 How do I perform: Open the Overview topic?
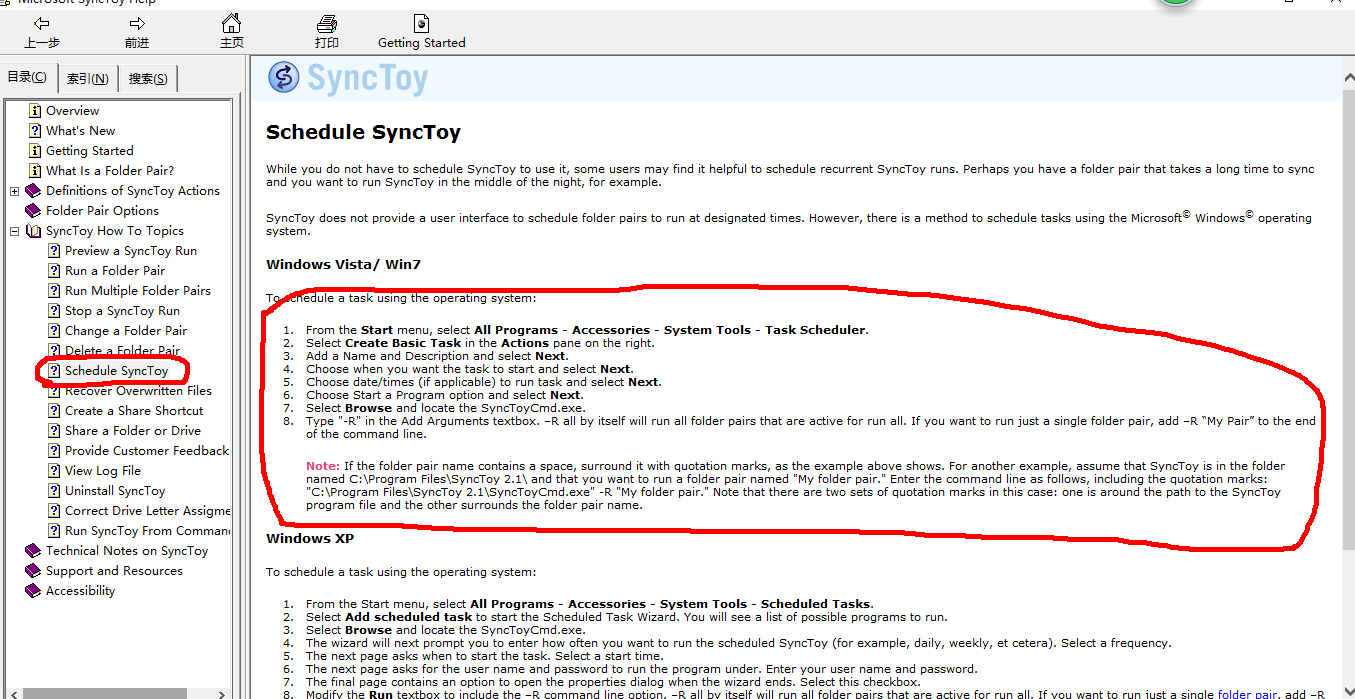pos(72,111)
